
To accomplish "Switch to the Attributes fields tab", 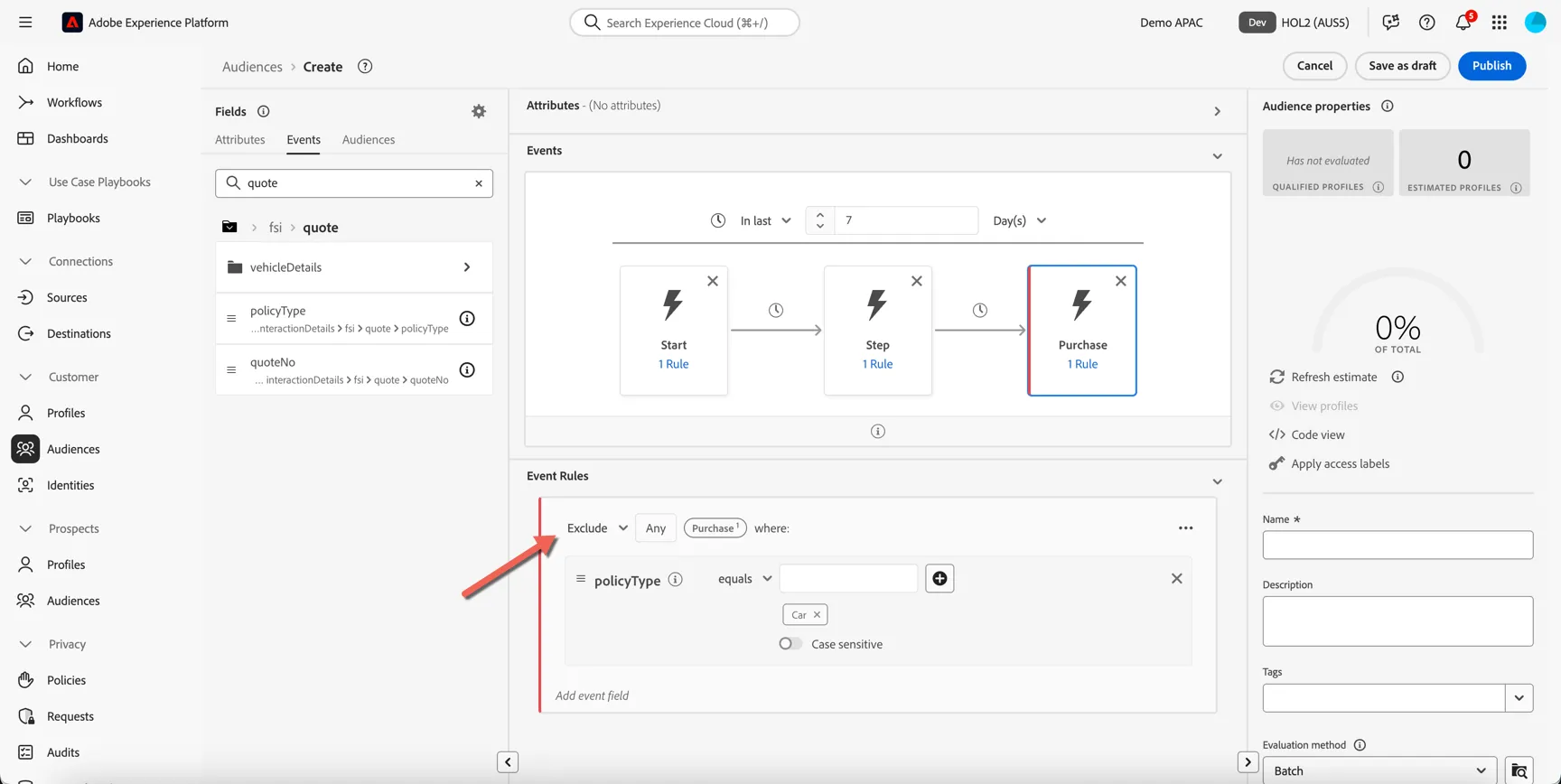I will (240, 140).
